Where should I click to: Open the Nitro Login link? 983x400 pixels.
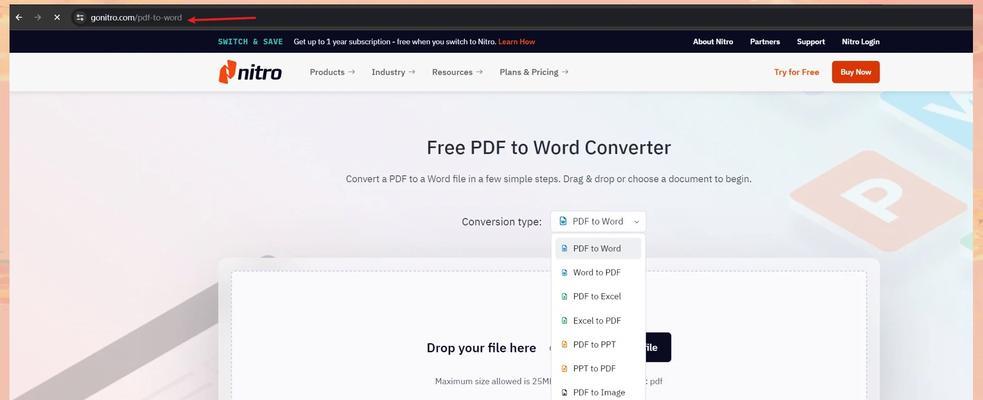pyautogui.click(x=860, y=42)
